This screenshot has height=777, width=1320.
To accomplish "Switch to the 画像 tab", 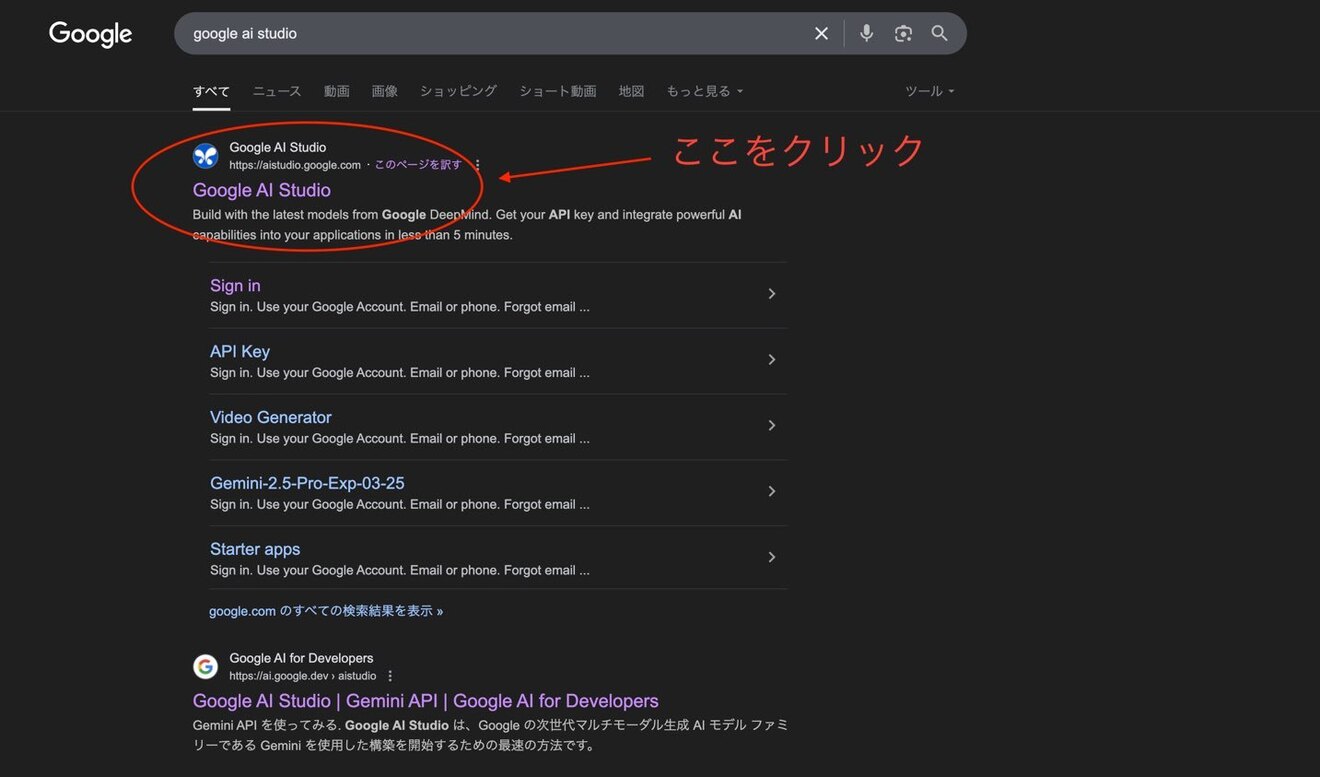I will [385, 91].
